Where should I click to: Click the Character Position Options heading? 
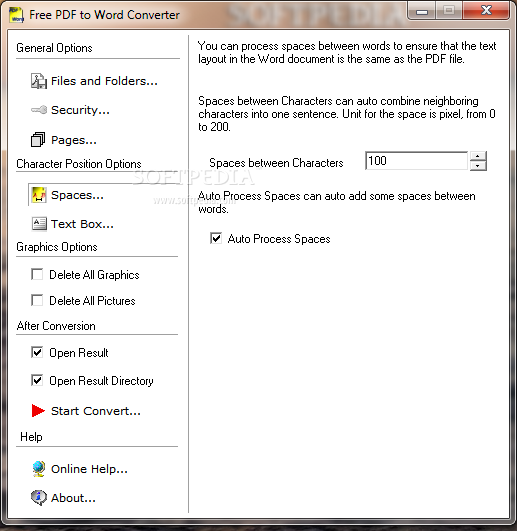pos(79,164)
